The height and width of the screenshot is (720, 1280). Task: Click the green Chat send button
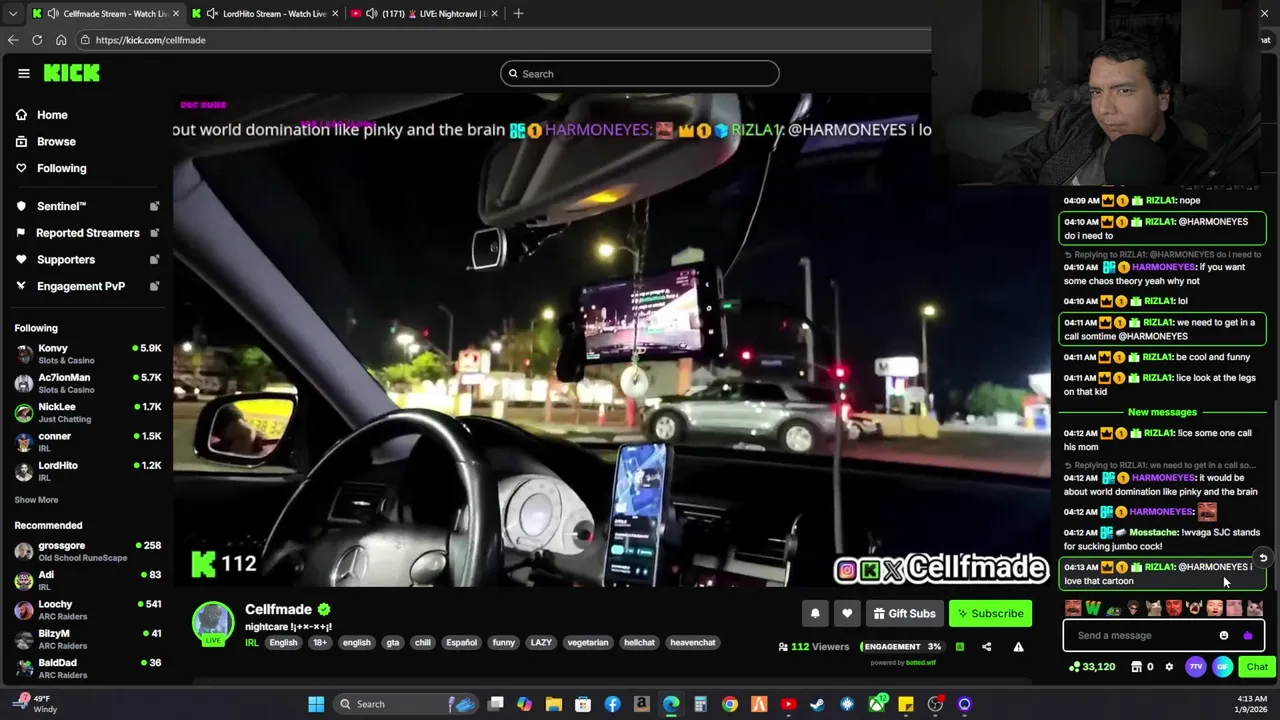[1256, 667]
